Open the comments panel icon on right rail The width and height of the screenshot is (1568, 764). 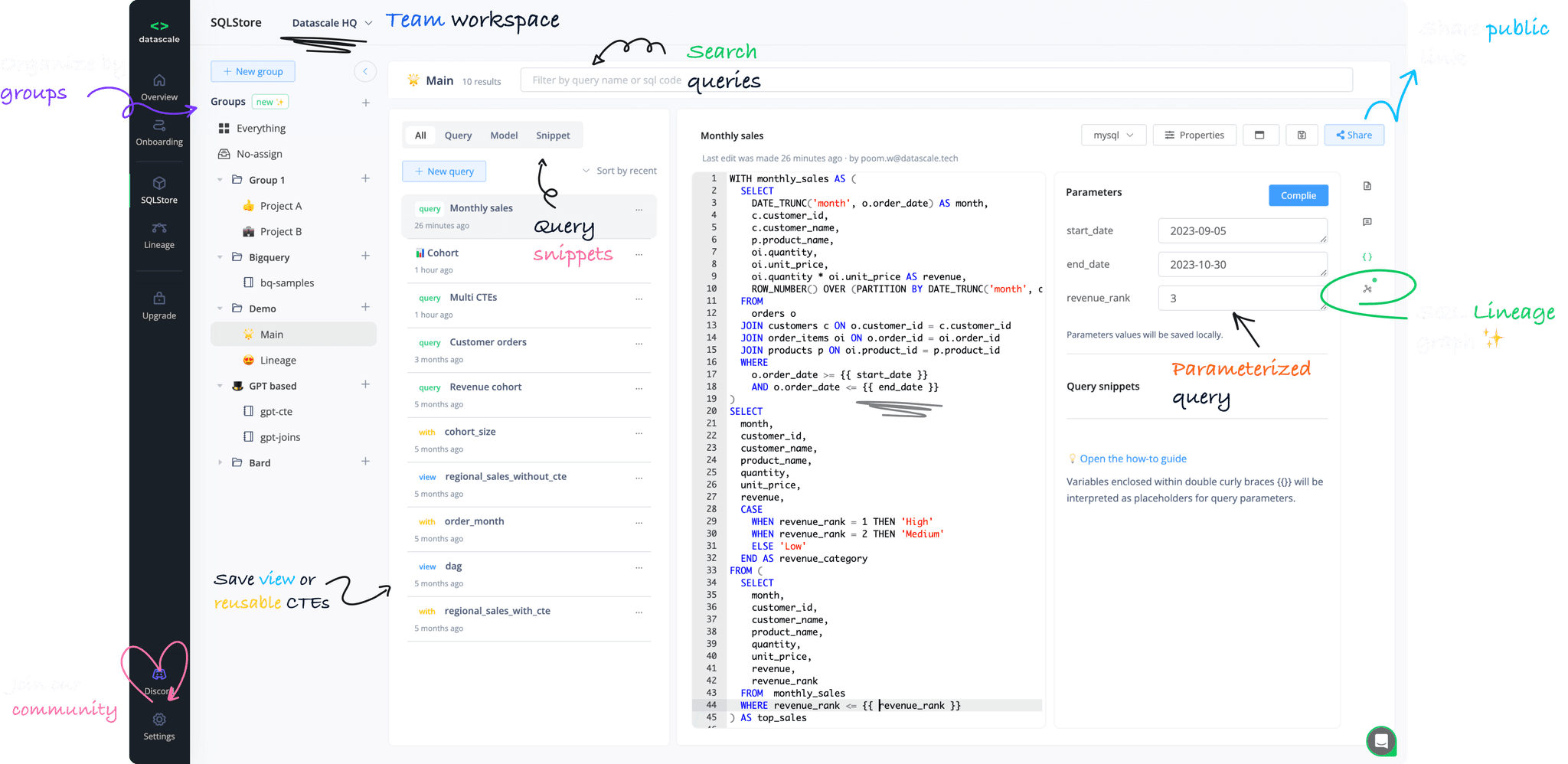tap(1367, 221)
